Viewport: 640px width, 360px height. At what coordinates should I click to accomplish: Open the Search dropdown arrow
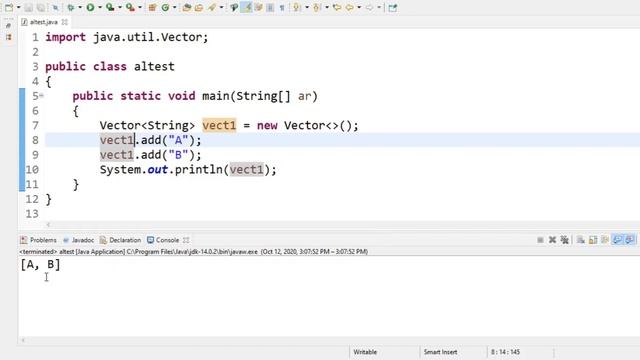[222, 7]
